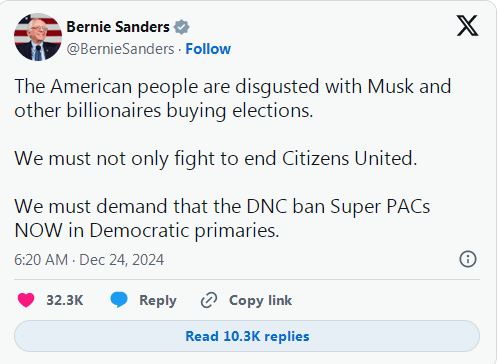This screenshot has width=499, height=364.
Task: Open Bernie Sanders' profile picture
Action: tap(38, 37)
